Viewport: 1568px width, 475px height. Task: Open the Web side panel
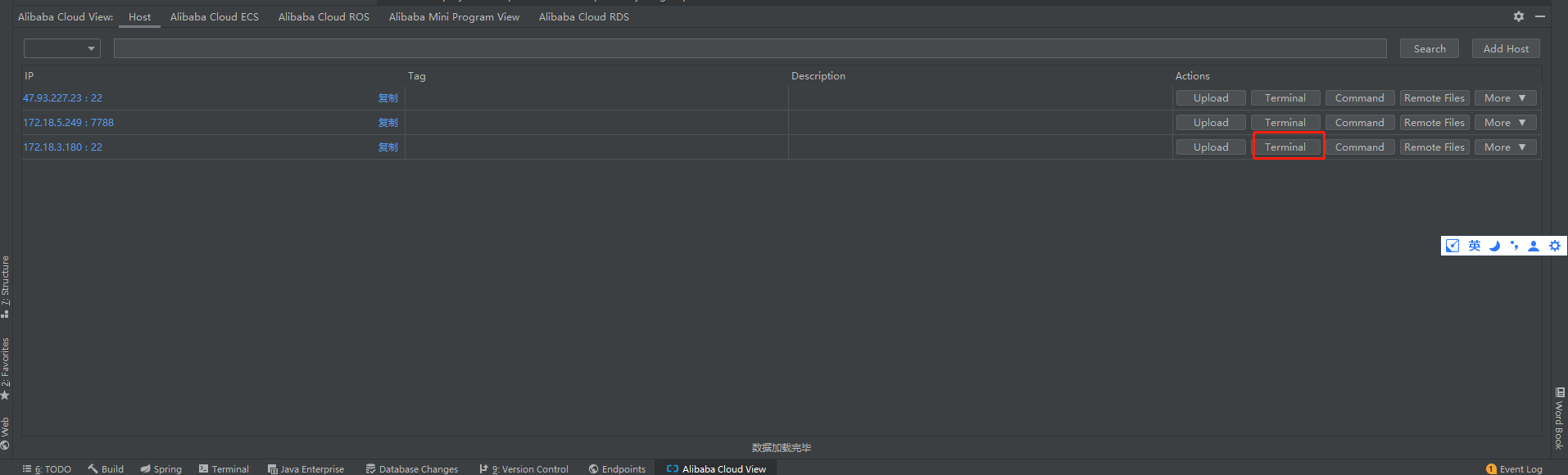point(5,433)
